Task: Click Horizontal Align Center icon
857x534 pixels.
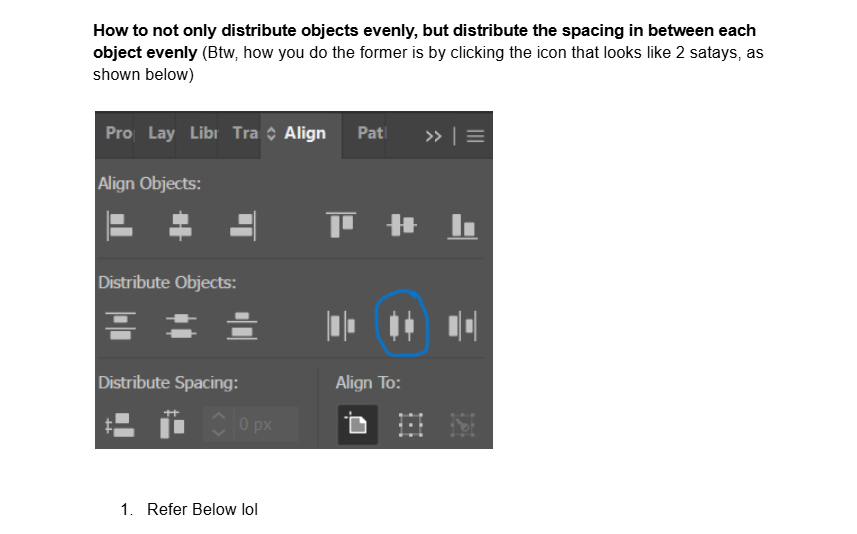Action: tap(180, 226)
